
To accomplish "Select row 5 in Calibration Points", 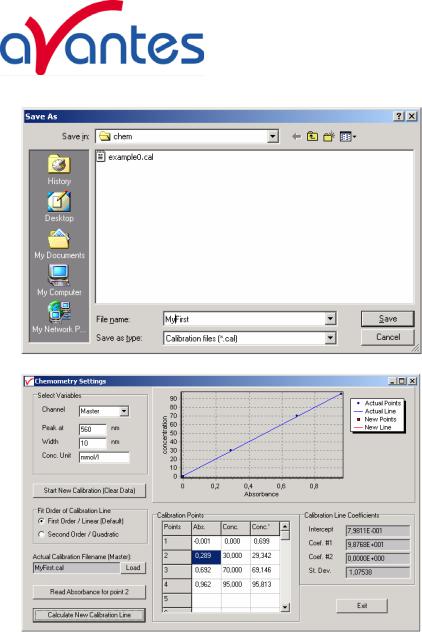I will coord(177,599).
